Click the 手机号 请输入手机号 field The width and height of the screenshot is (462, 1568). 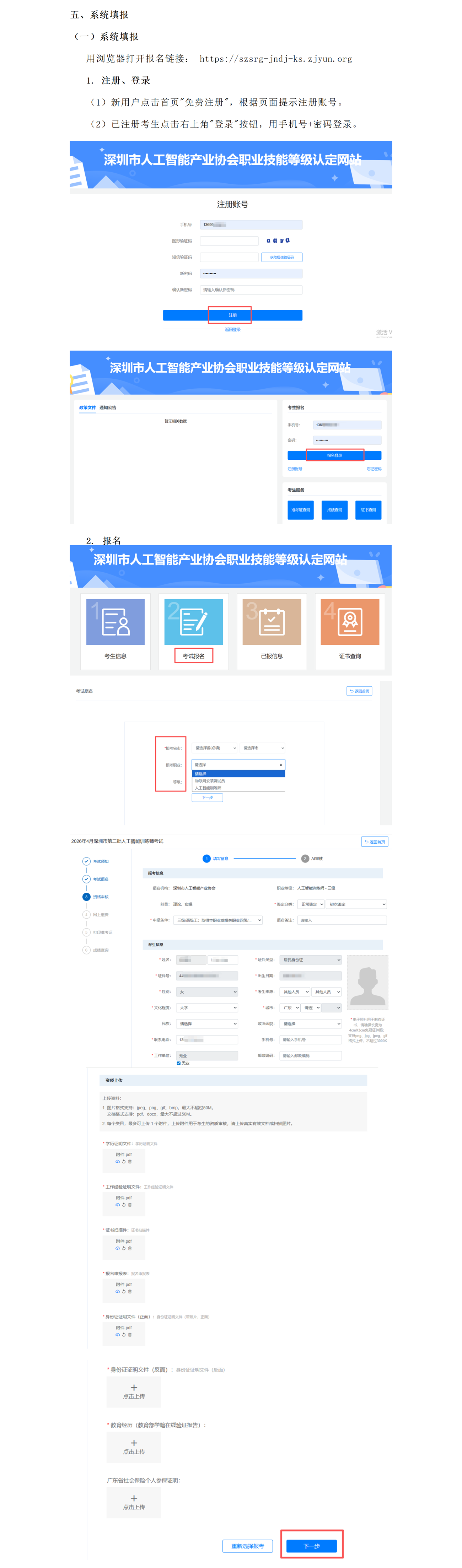point(311,1040)
